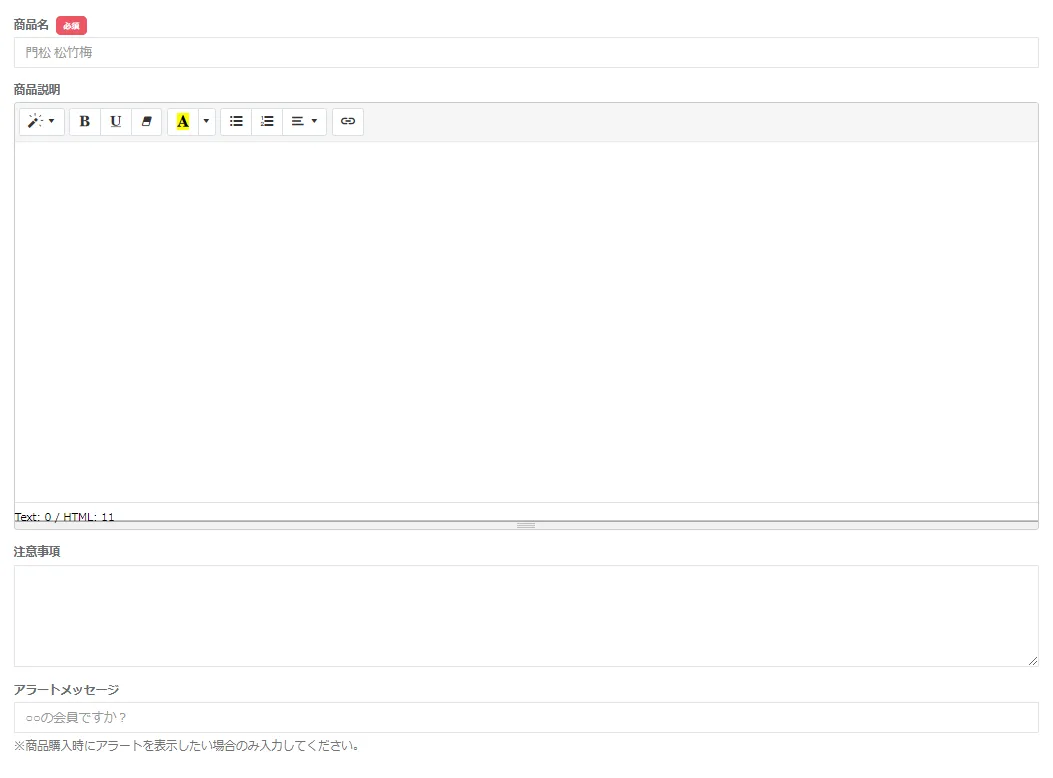Expand the text color palette arrow
The width and height of the screenshot is (1053, 778).
[207, 121]
